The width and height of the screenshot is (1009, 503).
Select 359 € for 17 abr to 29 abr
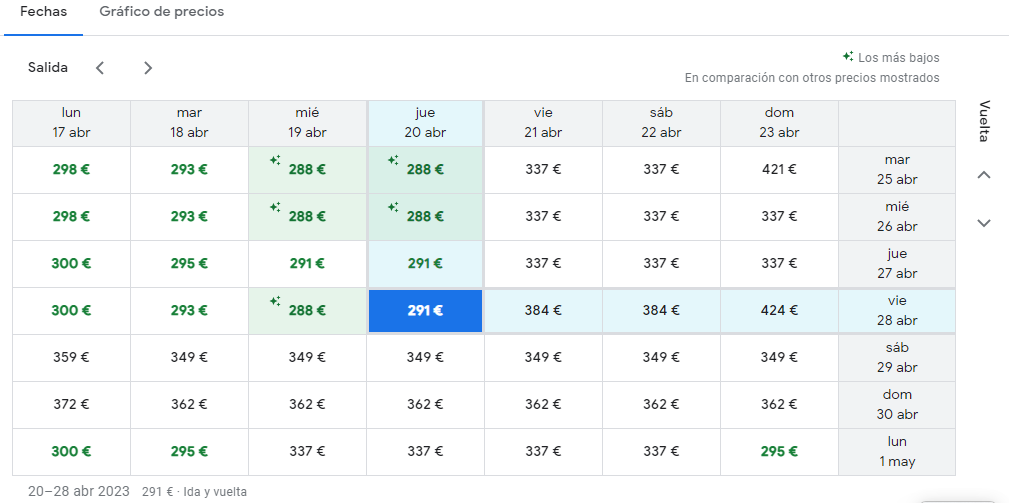pyautogui.click(x=71, y=358)
